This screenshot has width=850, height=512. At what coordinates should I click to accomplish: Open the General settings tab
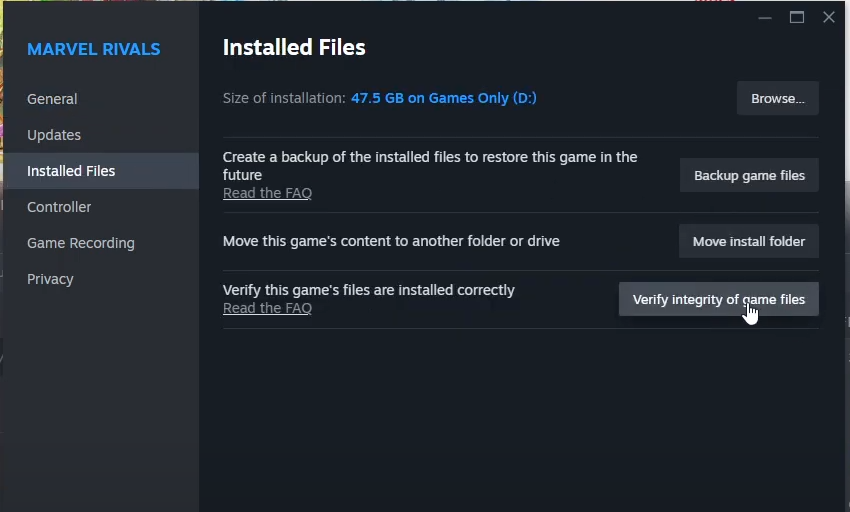[x=52, y=99]
